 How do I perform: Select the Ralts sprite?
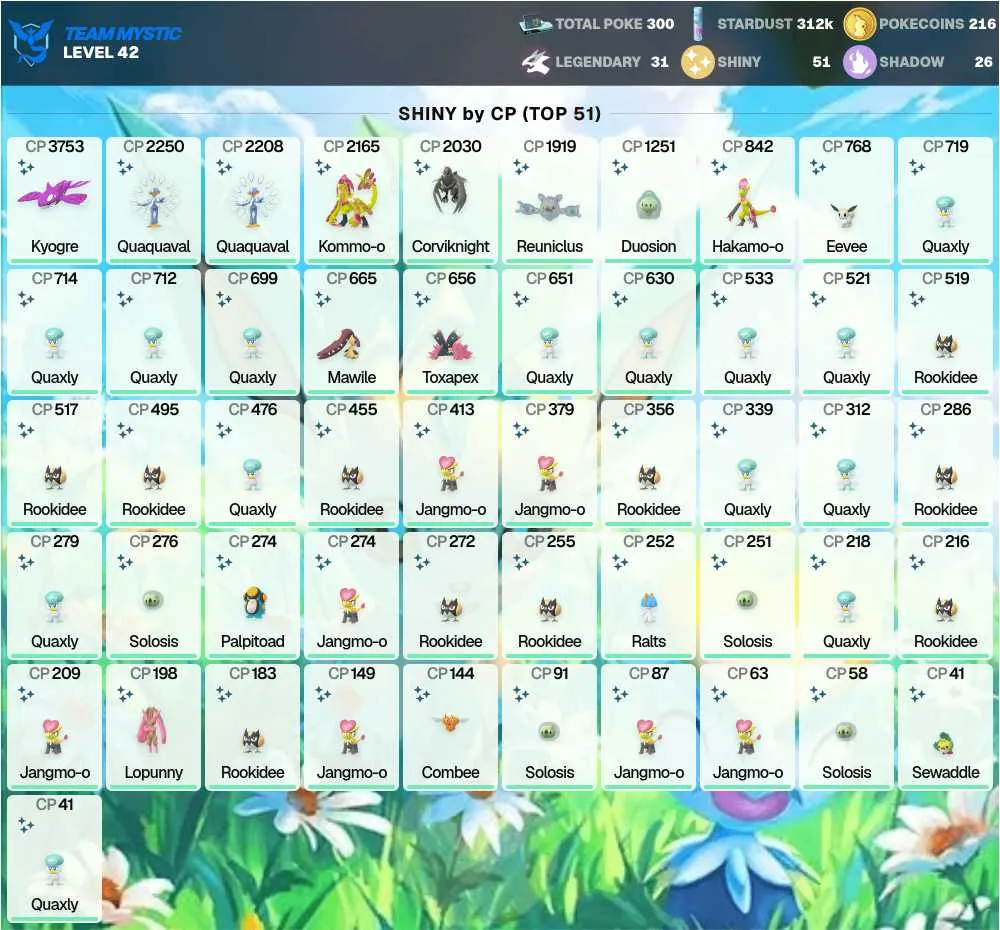tap(649, 607)
